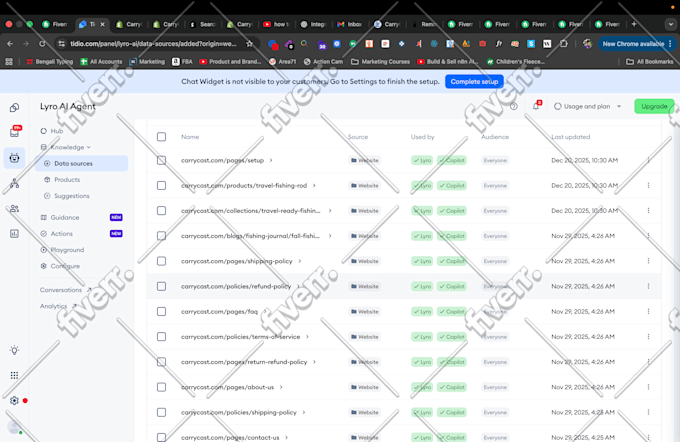Open the user avatar at bottom left
The image size is (680, 442).
point(14,427)
